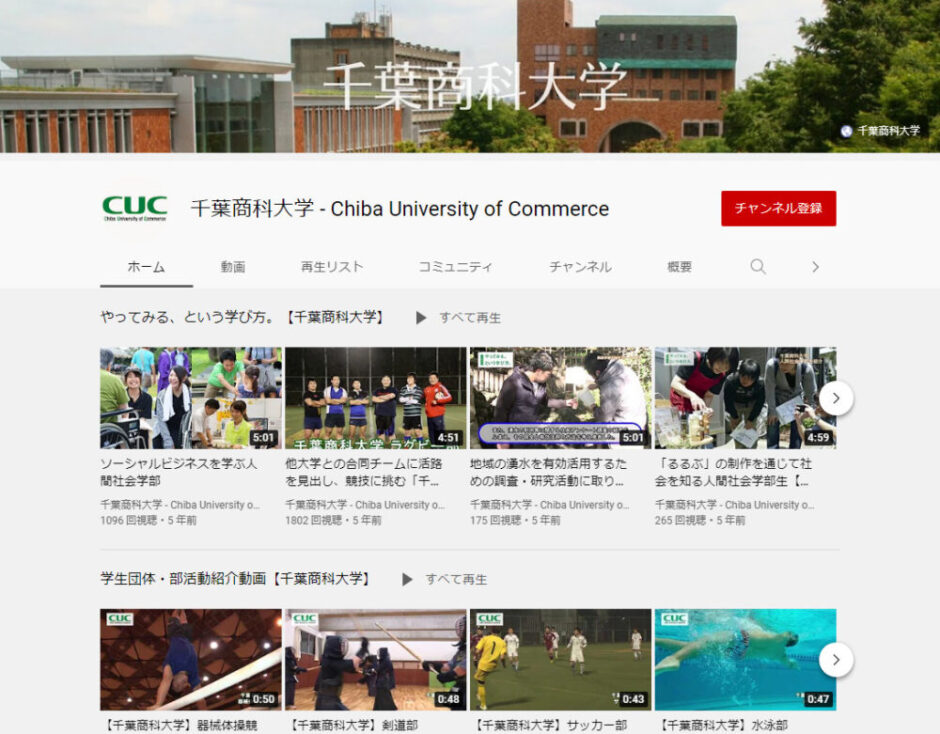Image resolution: width=940 pixels, height=734 pixels.
Task: Open the channel search magnifier icon
Action: tap(758, 267)
